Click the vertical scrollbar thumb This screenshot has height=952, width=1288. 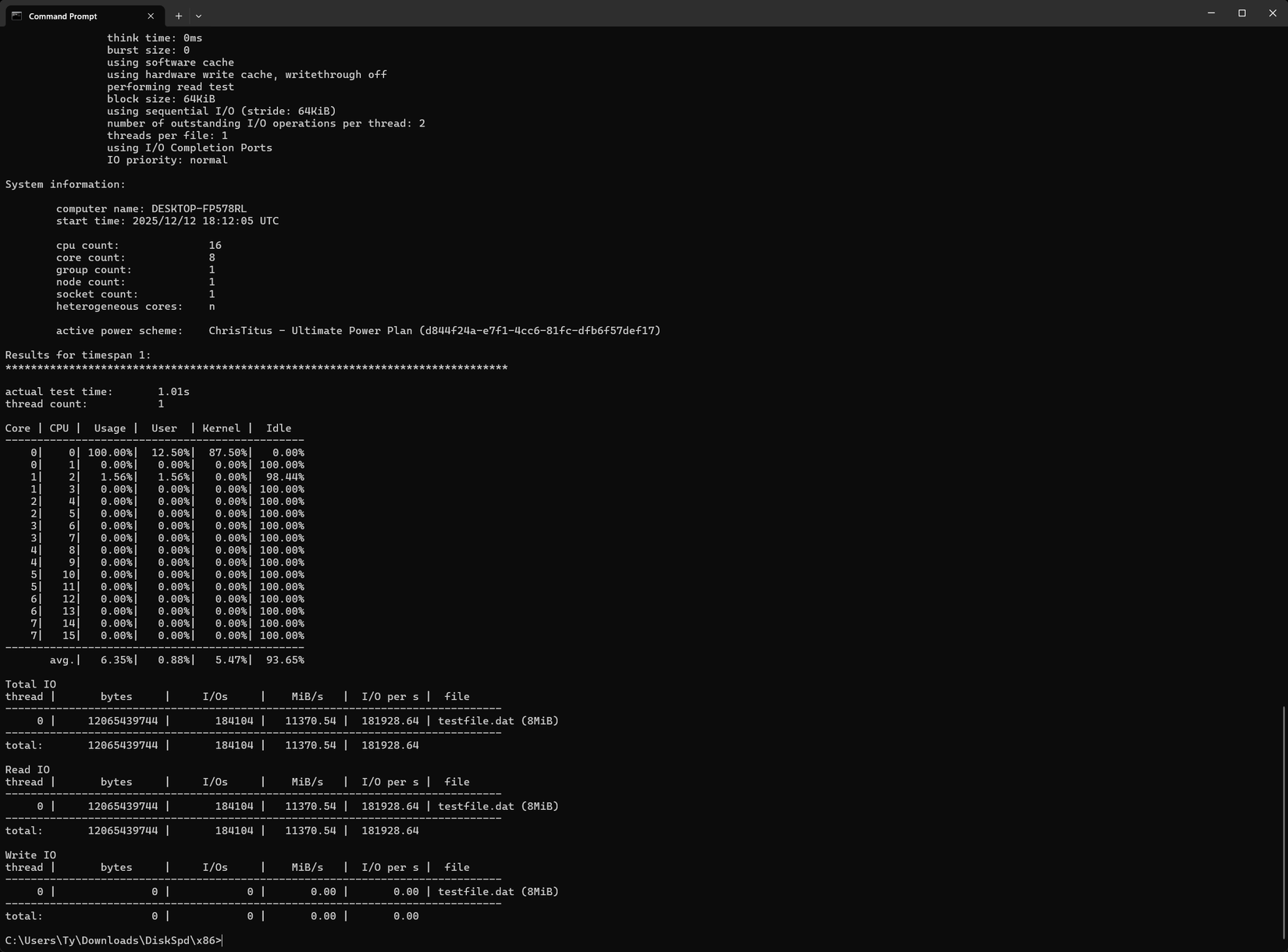click(1284, 821)
